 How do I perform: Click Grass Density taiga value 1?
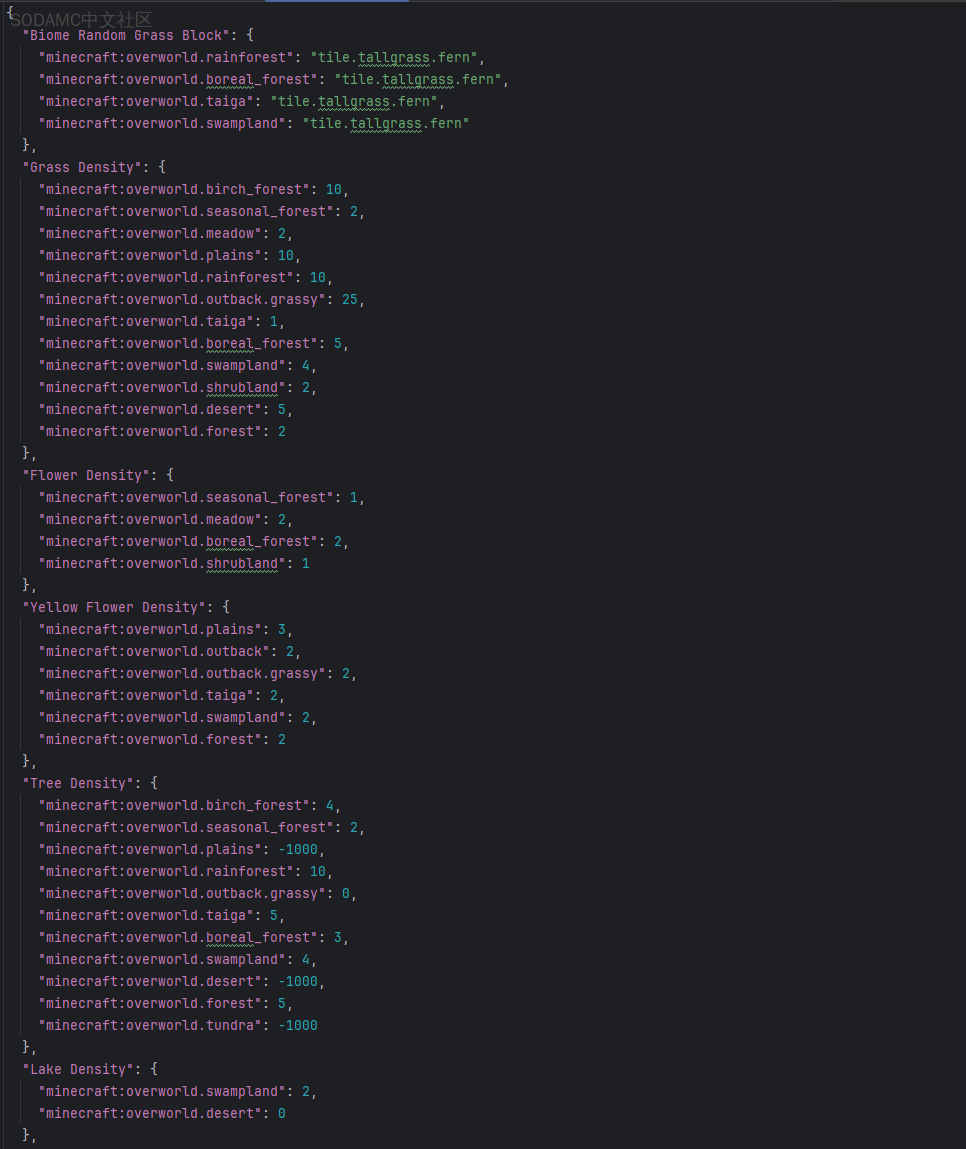point(273,321)
